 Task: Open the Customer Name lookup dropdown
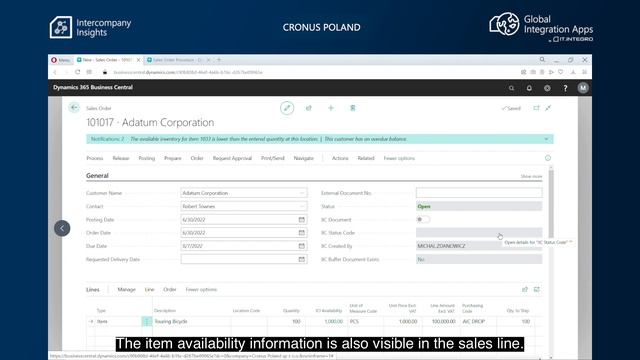click(302, 193)
